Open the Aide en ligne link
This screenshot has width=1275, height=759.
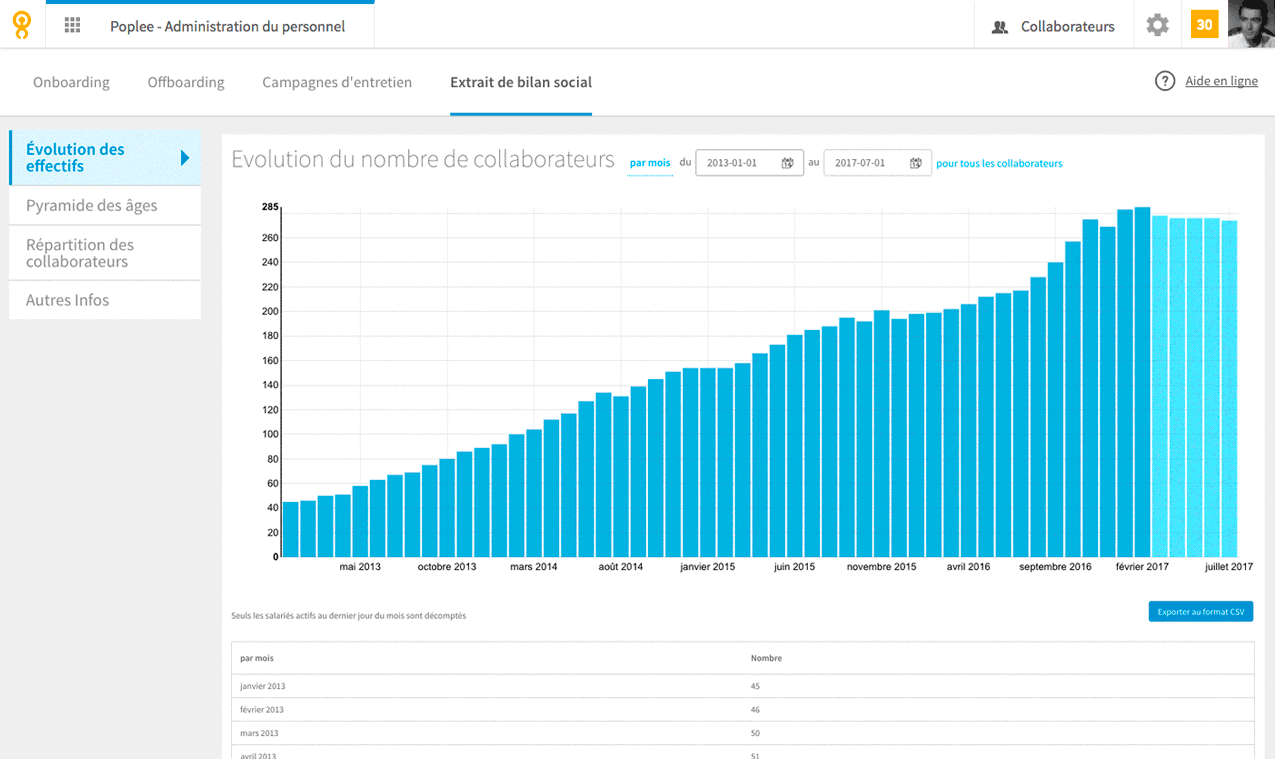(1221, 81)
